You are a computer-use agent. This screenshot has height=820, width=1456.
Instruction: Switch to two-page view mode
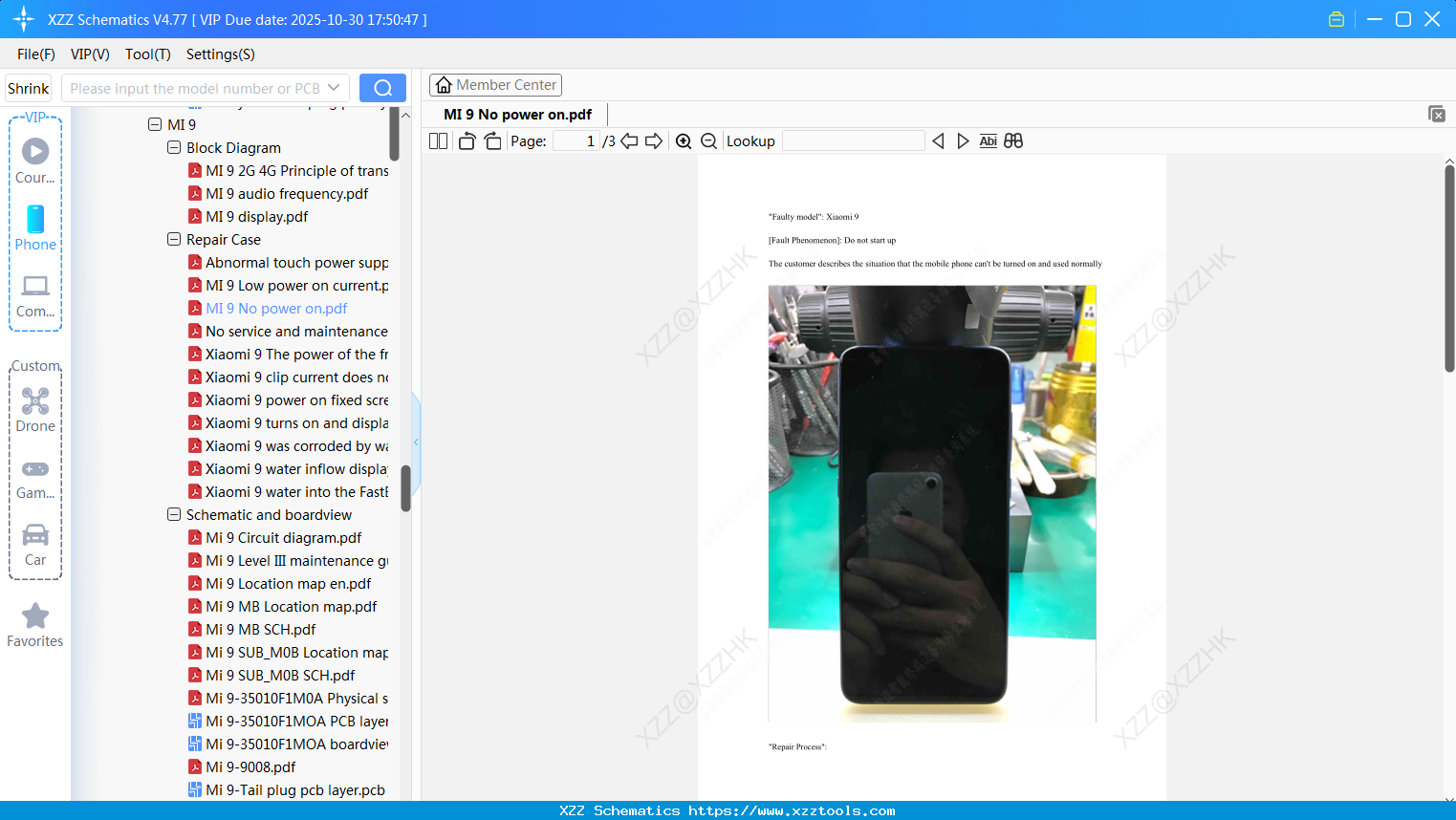[437, 140]
